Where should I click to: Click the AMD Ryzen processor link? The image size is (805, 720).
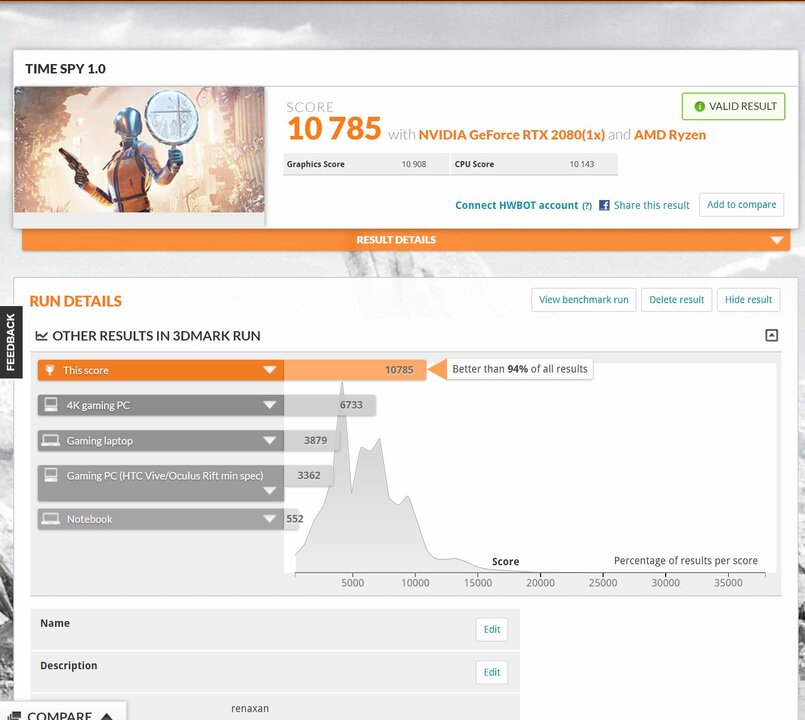coord(670,135)
